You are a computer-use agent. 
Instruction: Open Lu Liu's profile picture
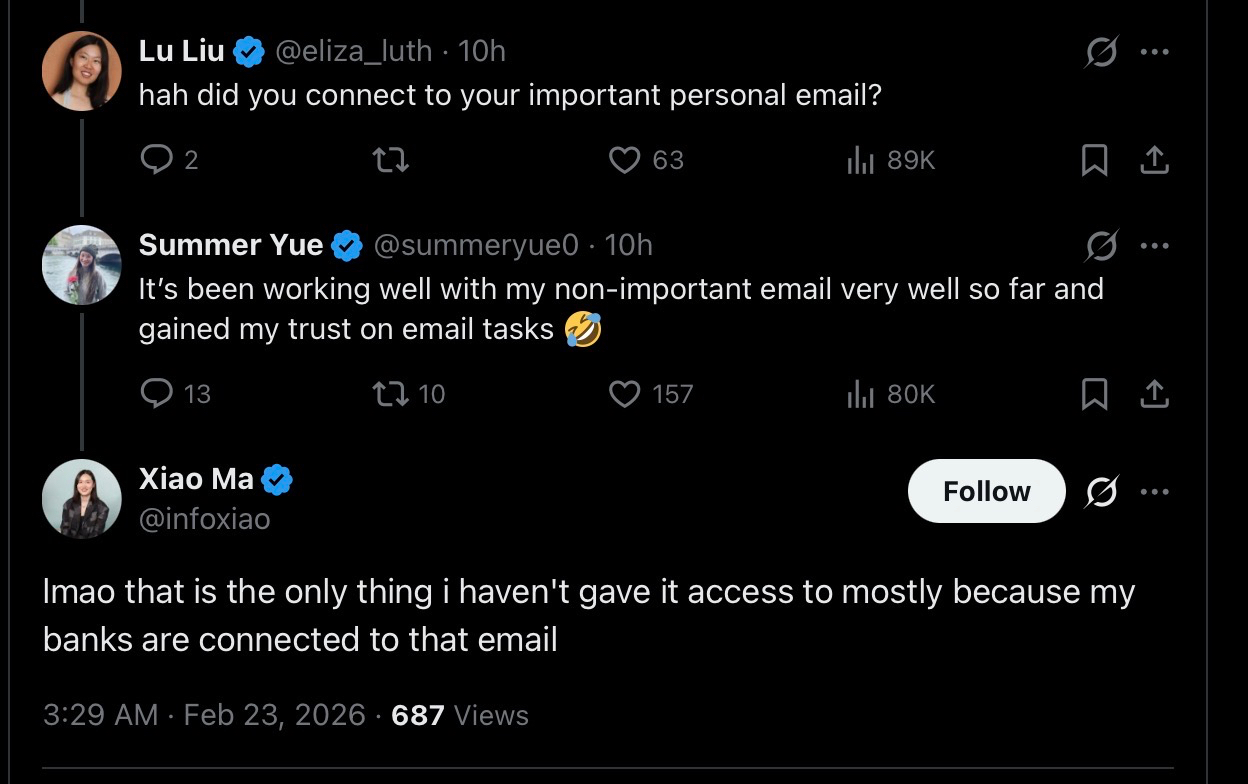click(x=82, y=71)
